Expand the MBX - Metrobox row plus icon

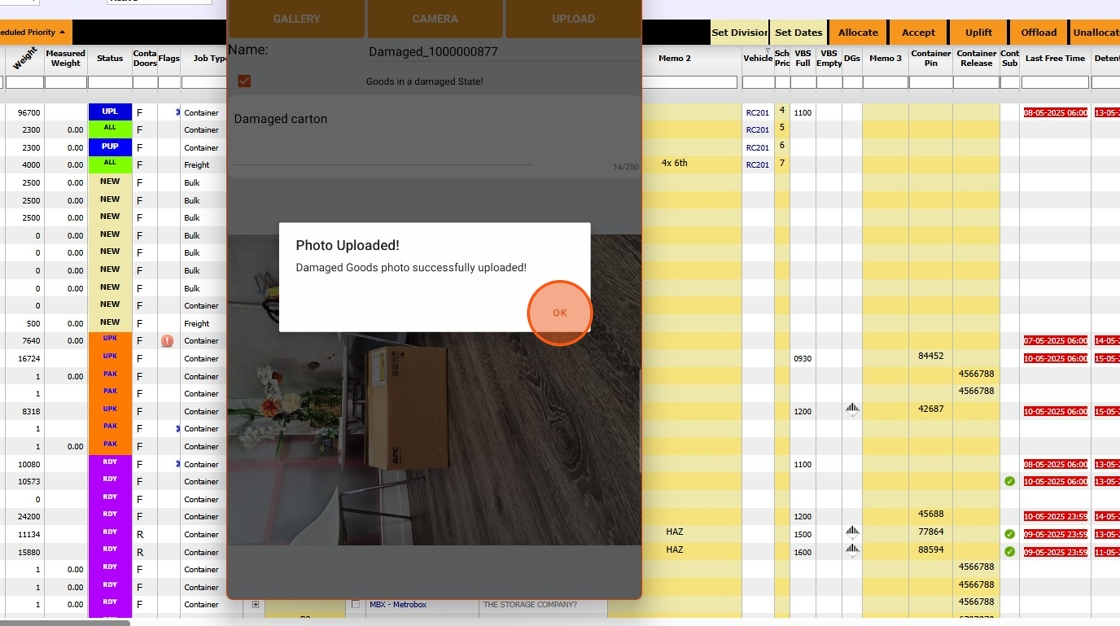[x=255, y=605]
